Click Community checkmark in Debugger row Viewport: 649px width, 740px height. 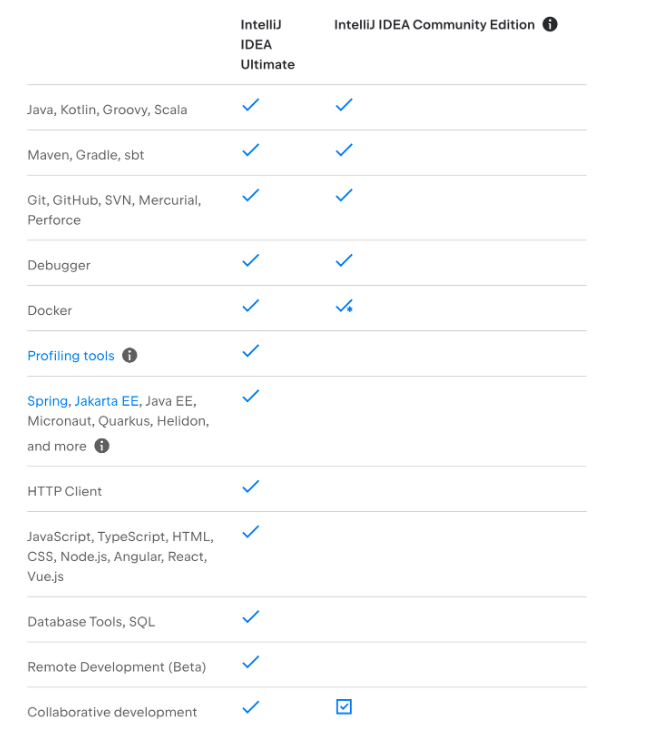click(x=344, y=260)
